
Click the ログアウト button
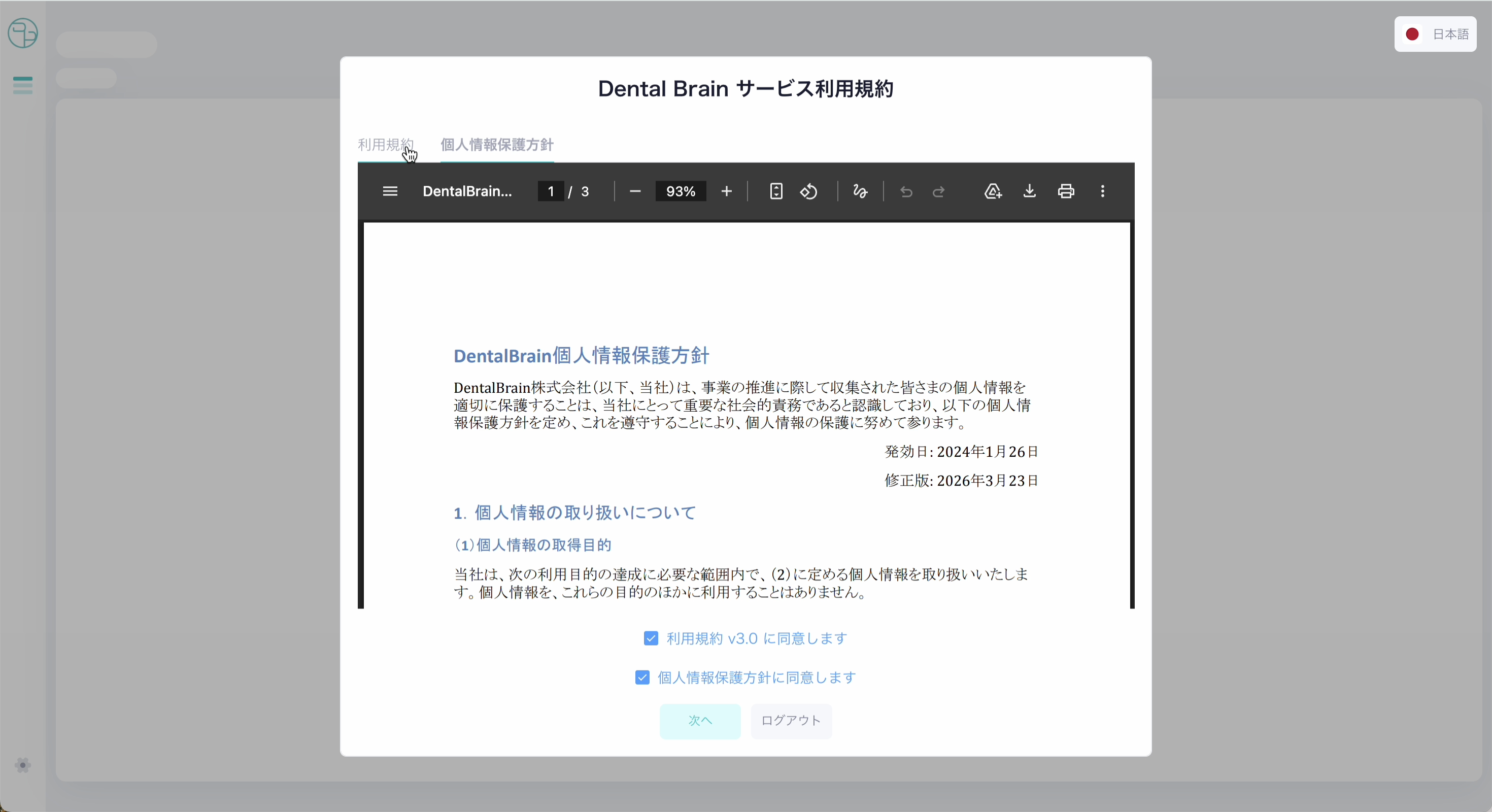coord(791,721)
